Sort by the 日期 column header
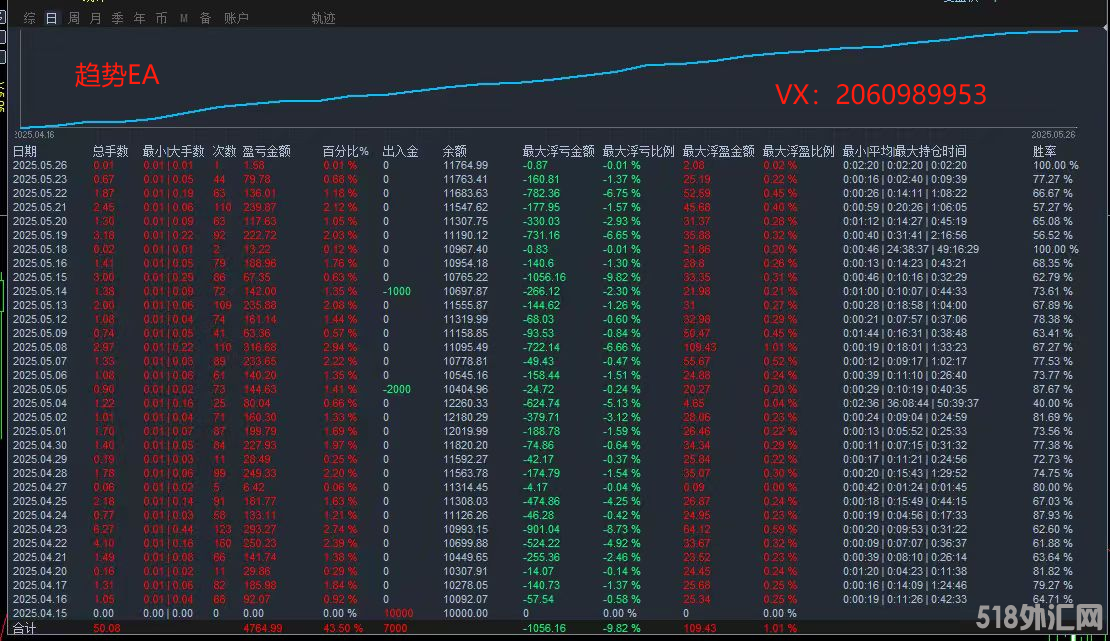Image resolution: width=1110 pixels, height=641 pixels. point(25,152)
